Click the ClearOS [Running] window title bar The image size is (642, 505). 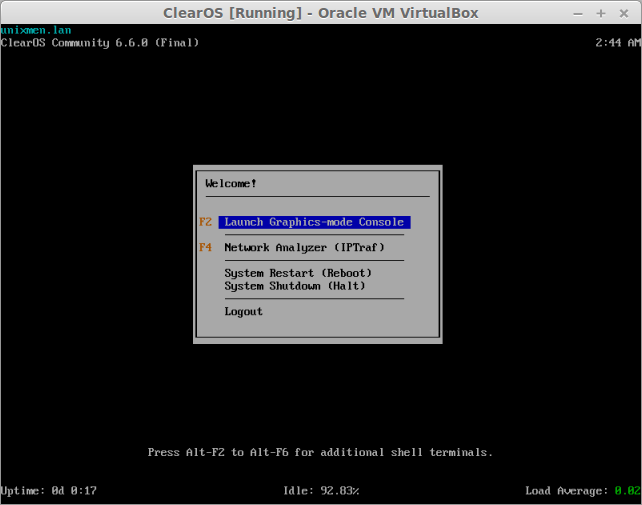pos(321,13)
